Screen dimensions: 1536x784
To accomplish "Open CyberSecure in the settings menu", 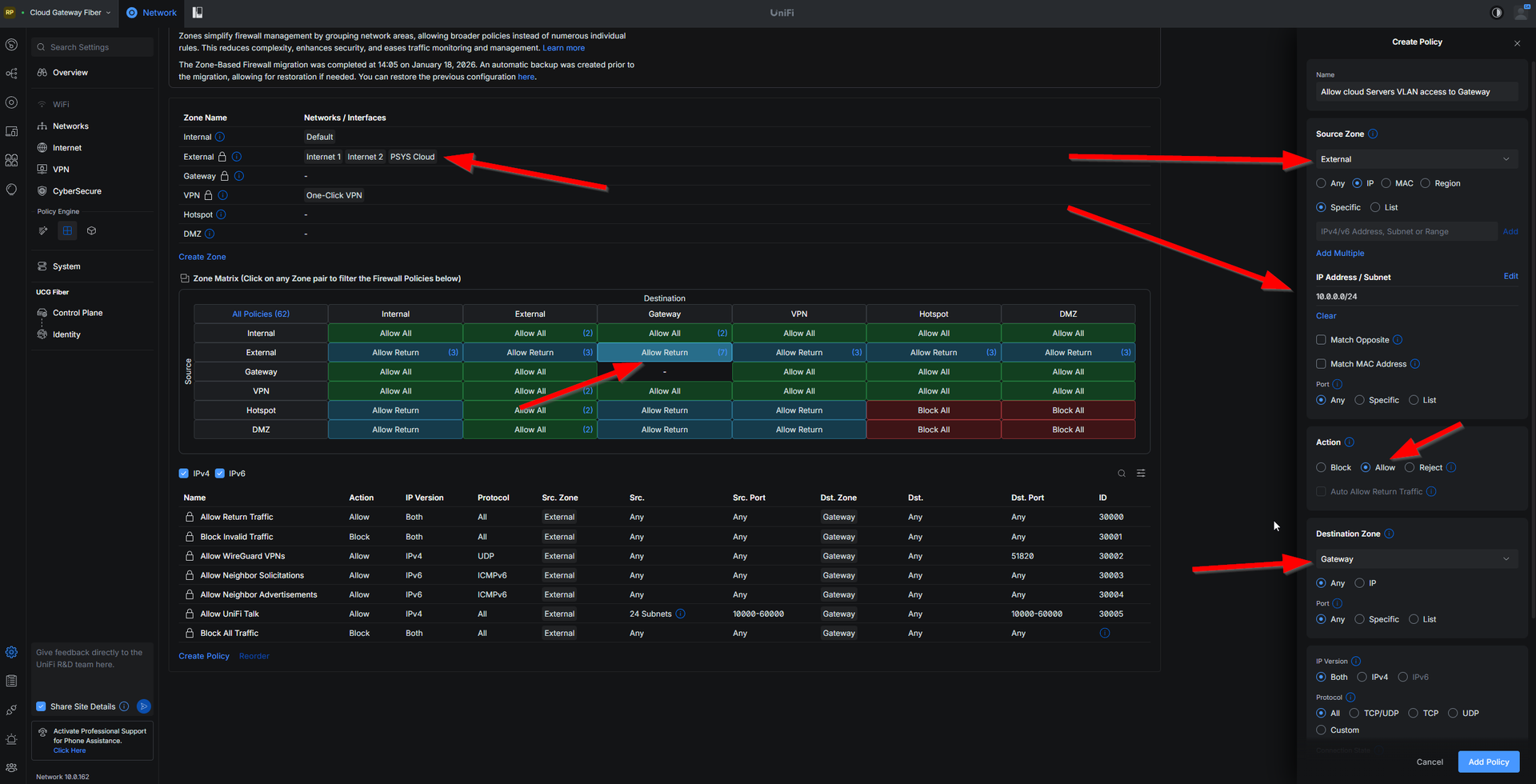I will point(77,191).
